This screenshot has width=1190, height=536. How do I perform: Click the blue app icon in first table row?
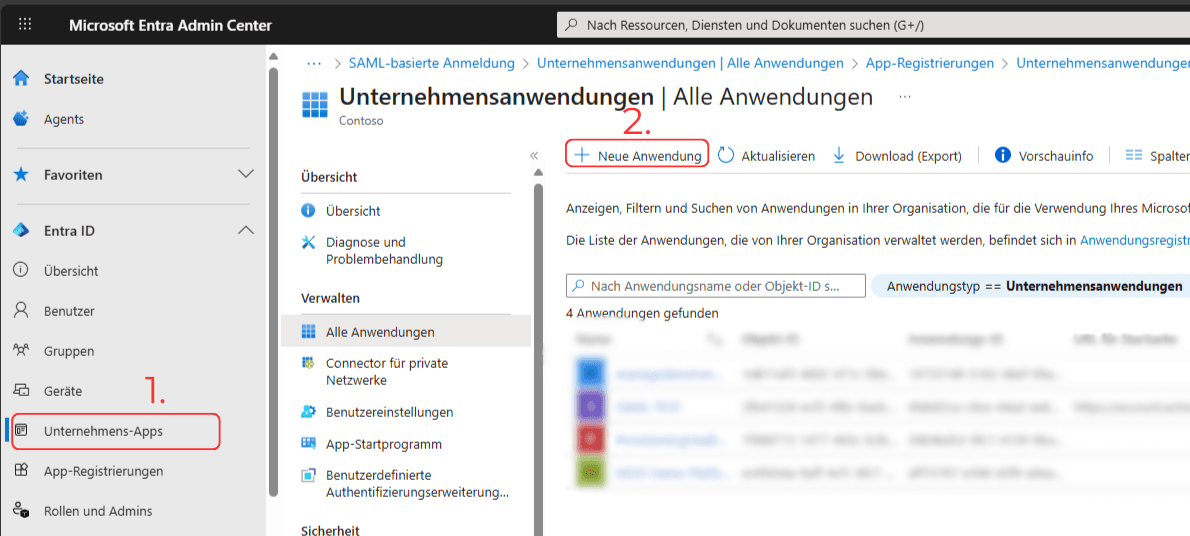pyautogui.click(x=591, y=374)
